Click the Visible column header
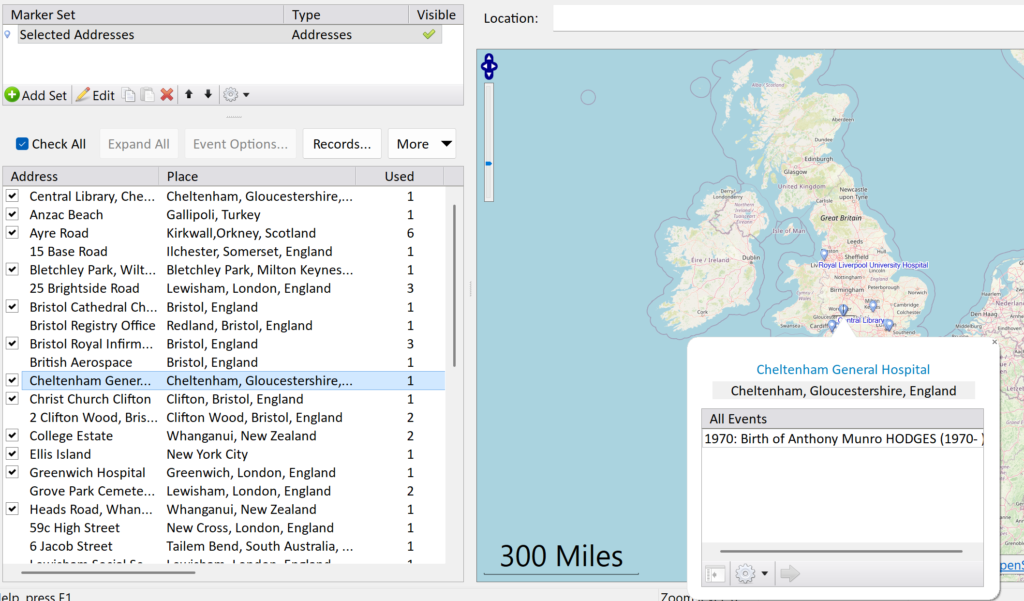The image size is (1024, 601). tap(436, 14)
